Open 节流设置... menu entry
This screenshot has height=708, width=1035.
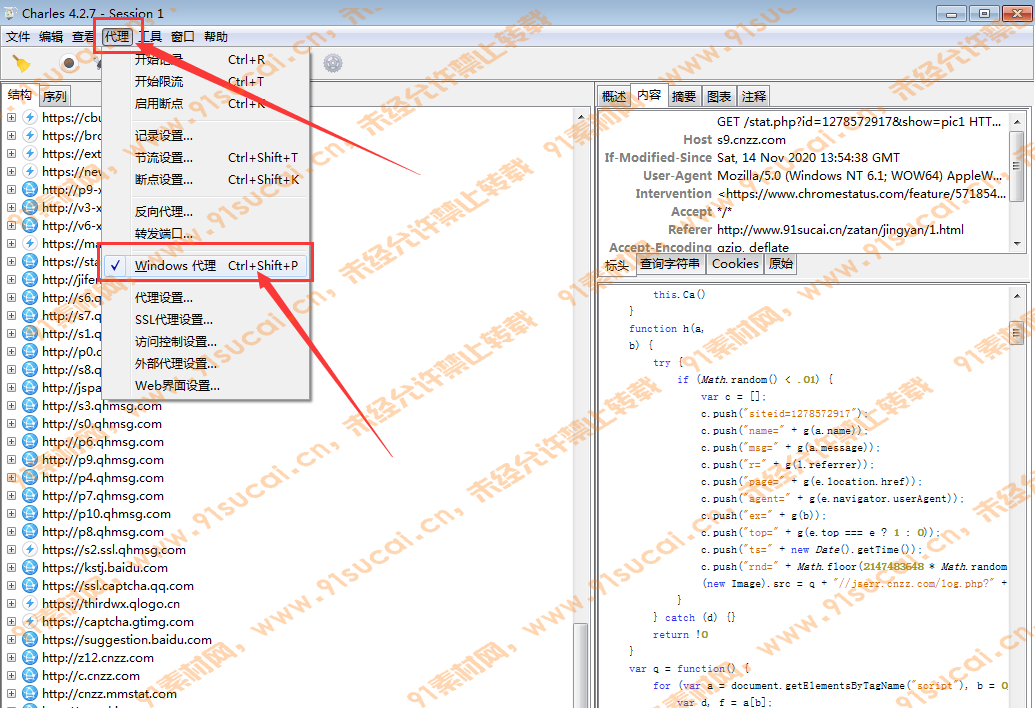click(x=205, y=158)
